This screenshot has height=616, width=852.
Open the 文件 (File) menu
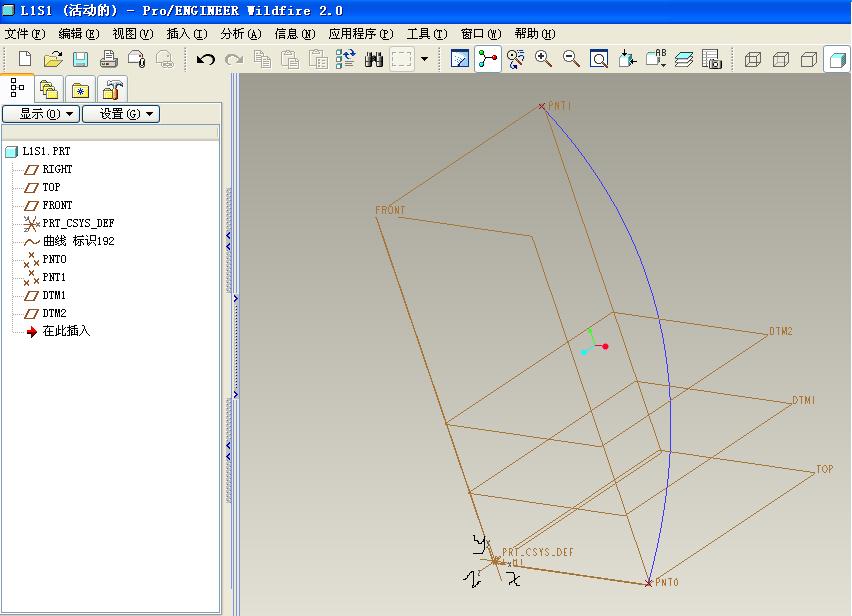click(x=25, y=34)
